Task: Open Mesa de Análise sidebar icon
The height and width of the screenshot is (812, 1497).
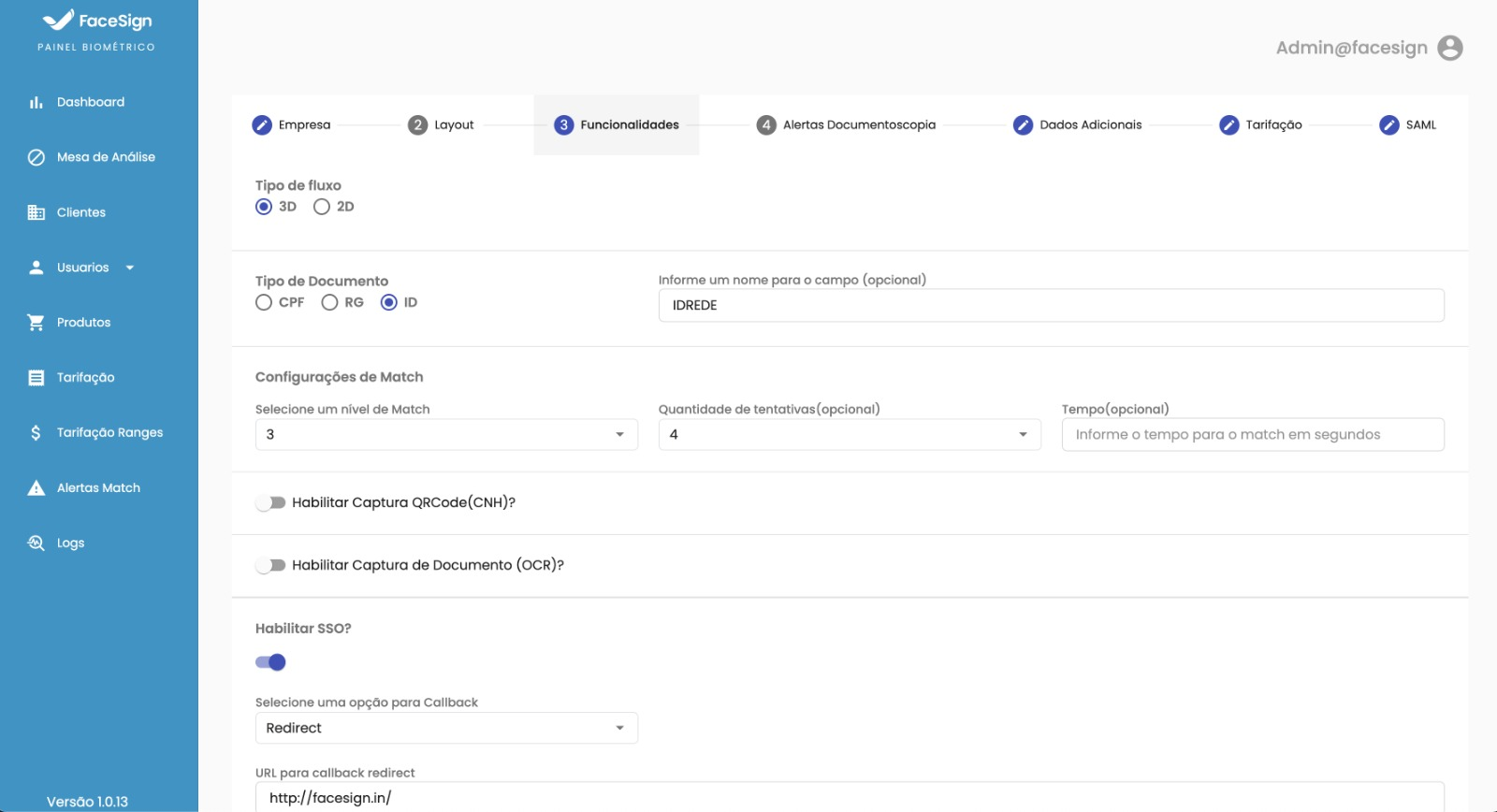Action: point(36,157)
